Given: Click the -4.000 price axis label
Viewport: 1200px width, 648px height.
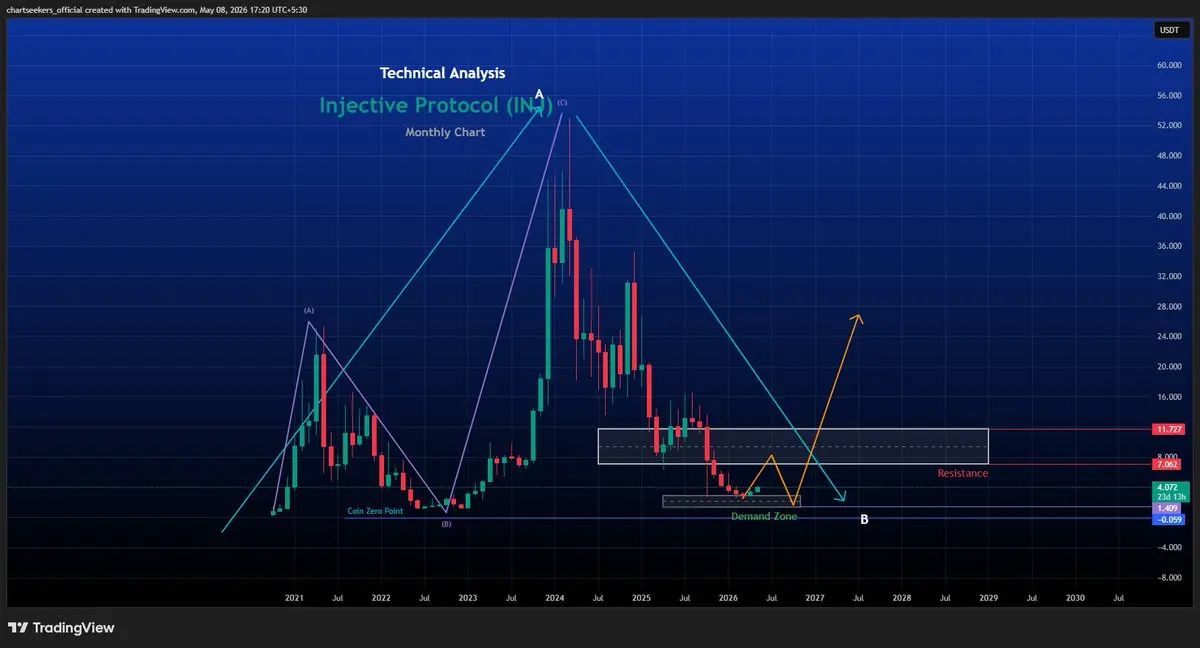Looking at the screenshot, I should pos(1168,547).
